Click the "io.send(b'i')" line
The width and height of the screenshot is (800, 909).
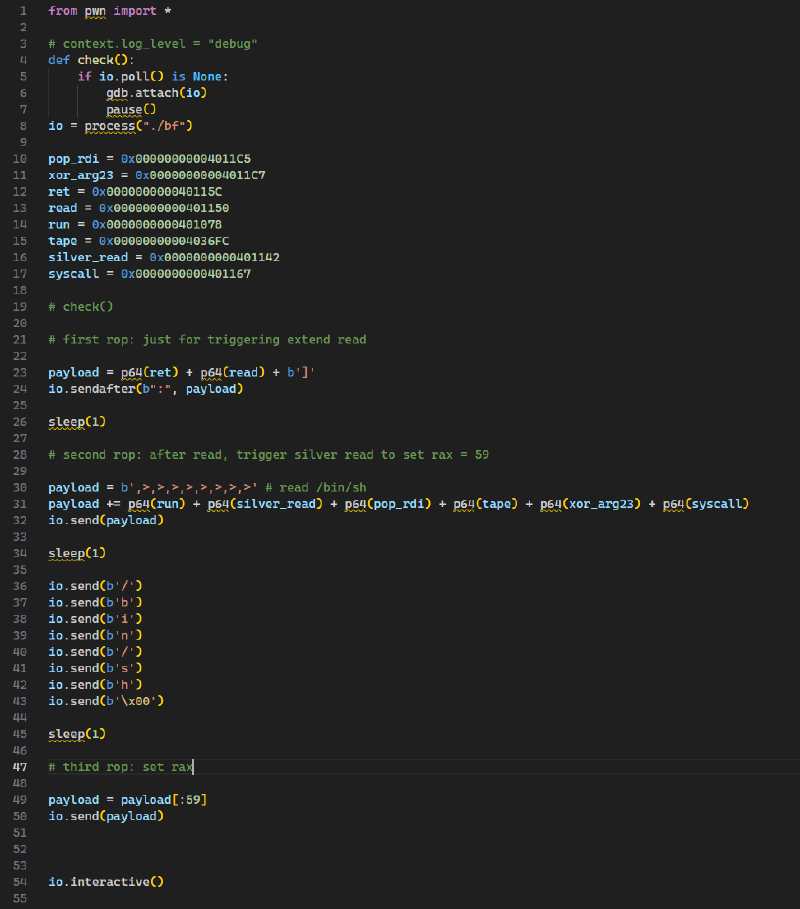(95, 619)
